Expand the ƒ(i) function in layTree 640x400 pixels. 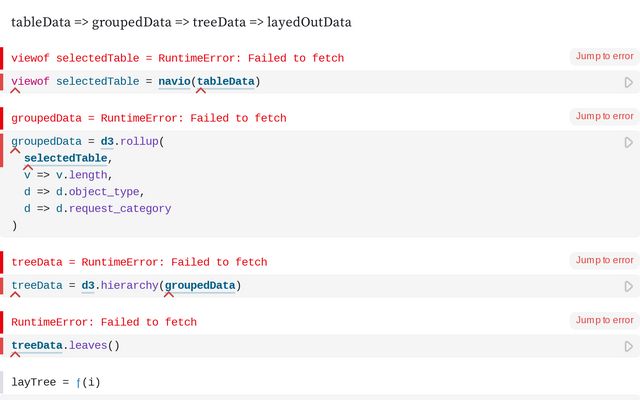(88, 382)
